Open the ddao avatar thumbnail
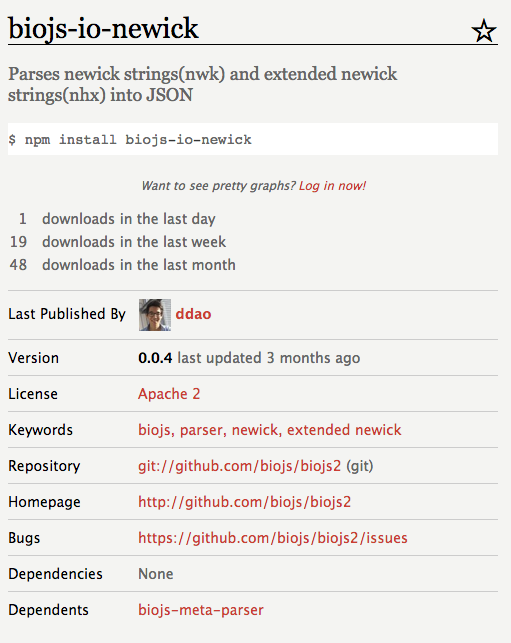The image size is (511, 643). point(155,315)
